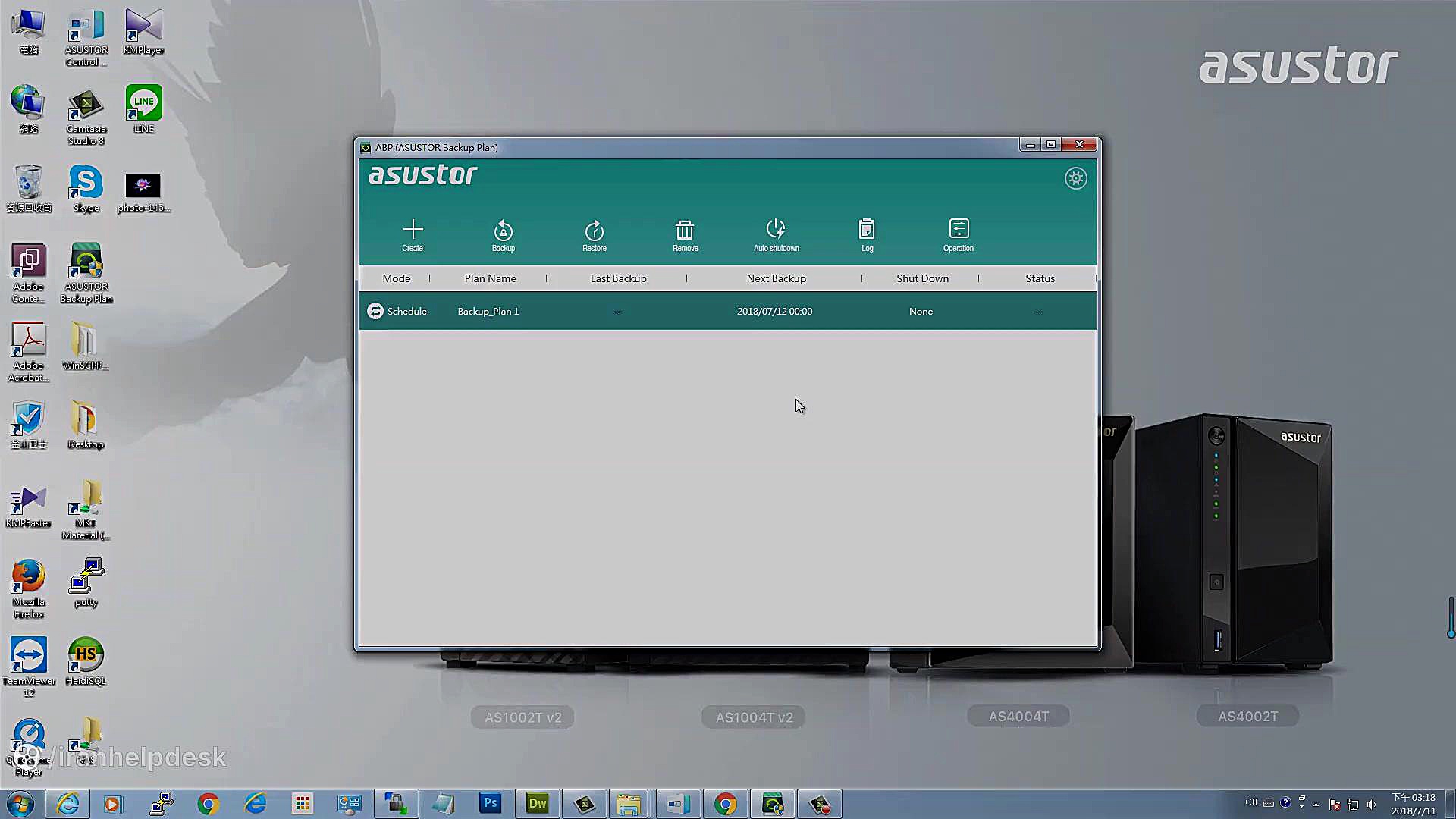Select the Skype desktop icon
Screen dimensions: 1456x819
pyautogui.click(x=86, y=190)
